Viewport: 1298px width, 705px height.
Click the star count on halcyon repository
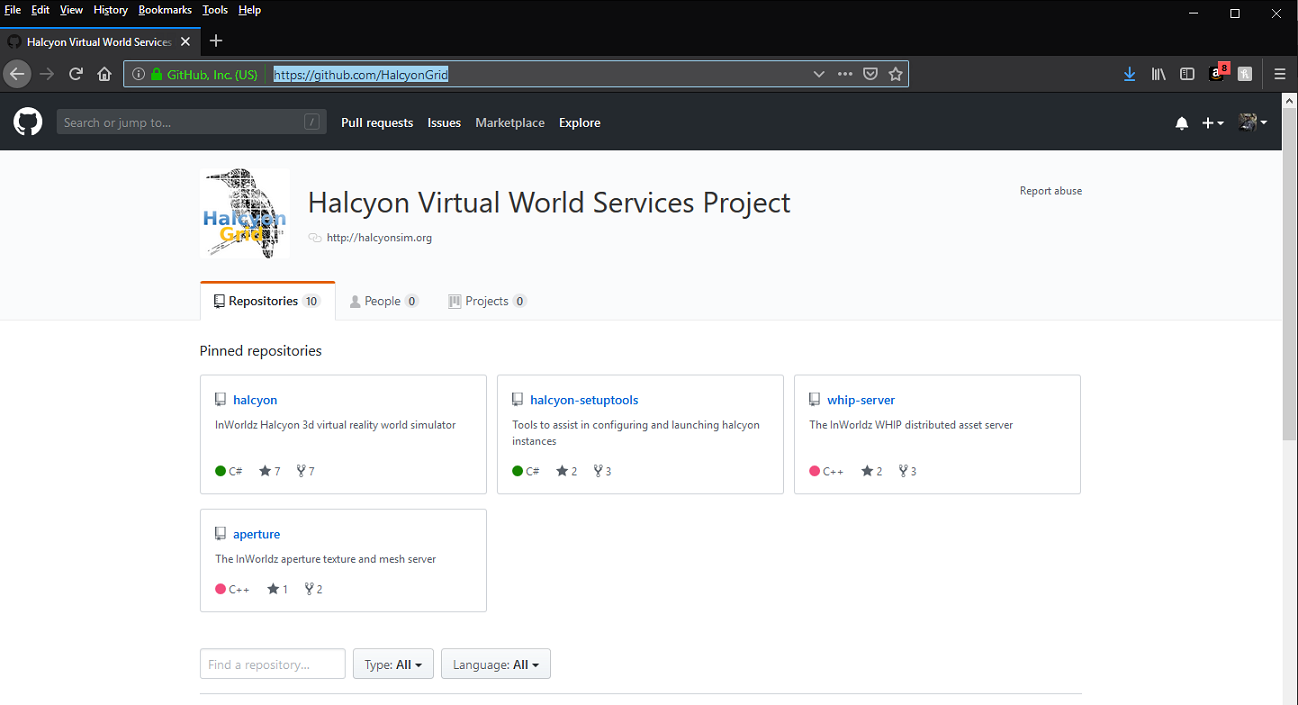point(270,471)
